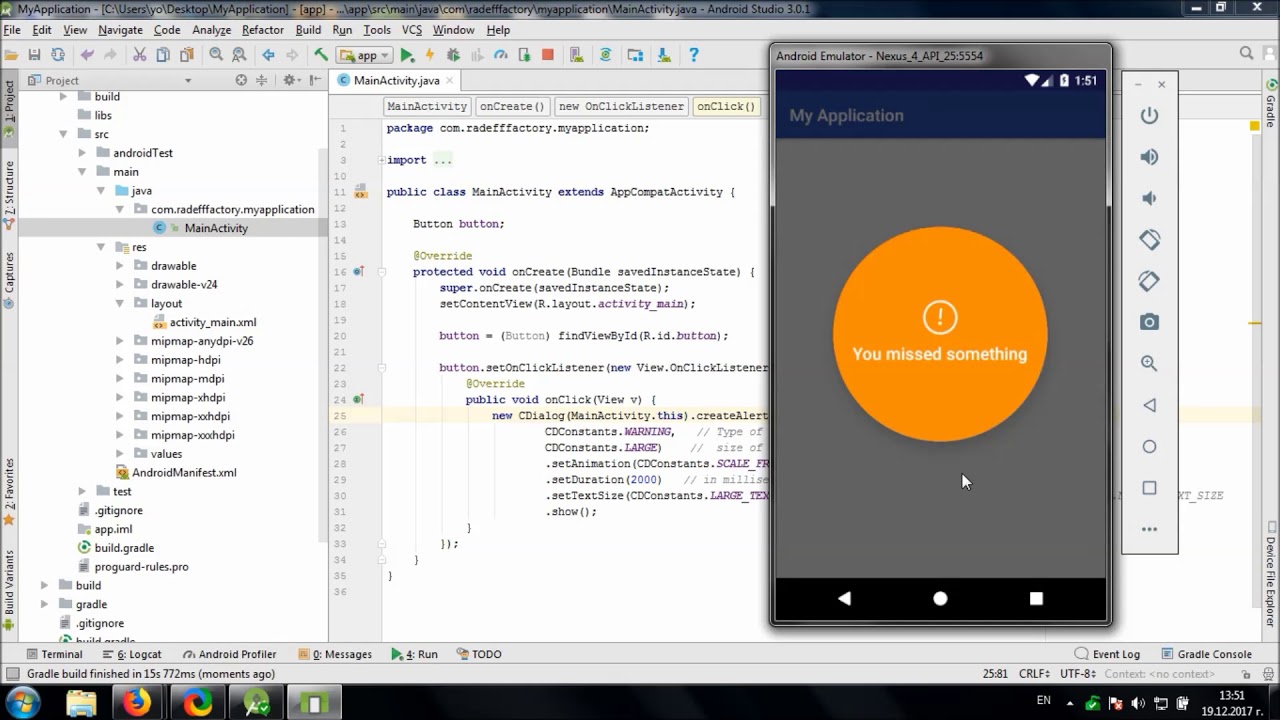Stop the running app with red square

547,55
